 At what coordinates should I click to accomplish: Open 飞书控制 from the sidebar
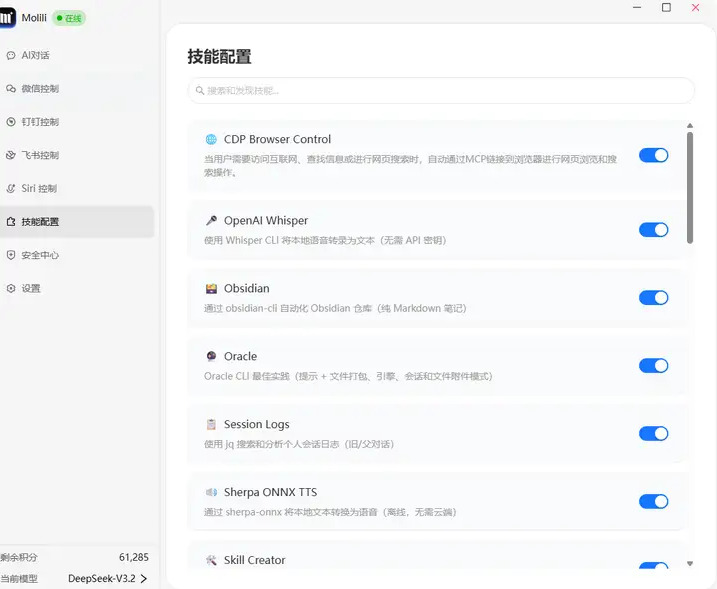click(x=40, y=155)
